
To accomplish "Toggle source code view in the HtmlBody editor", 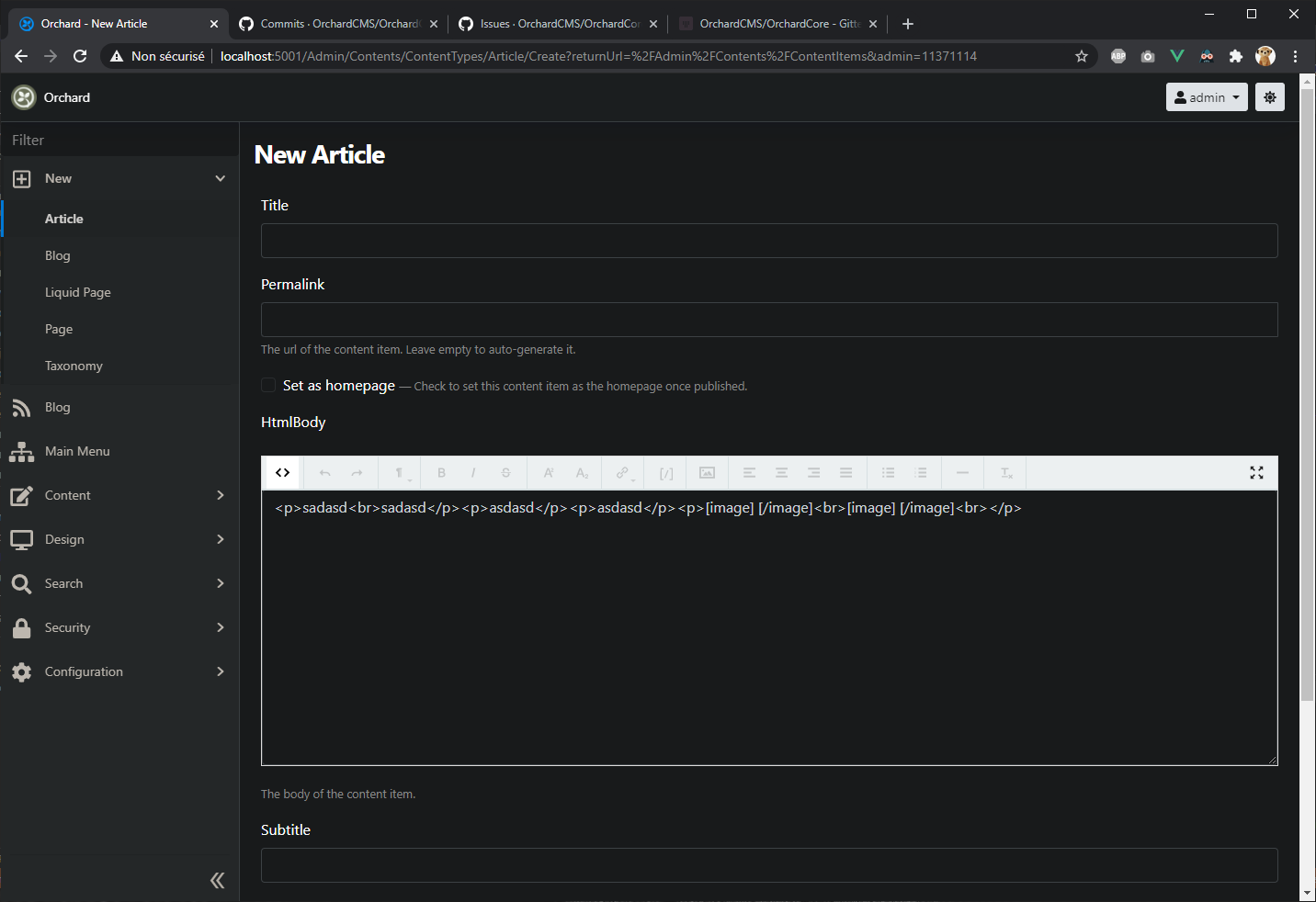I will tap(281, 472).
